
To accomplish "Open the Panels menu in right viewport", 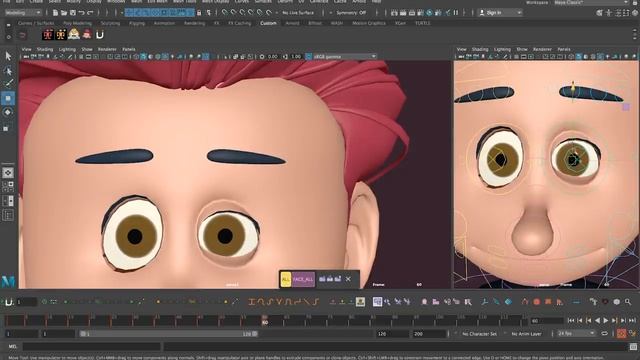I will (x=564, y=49).
